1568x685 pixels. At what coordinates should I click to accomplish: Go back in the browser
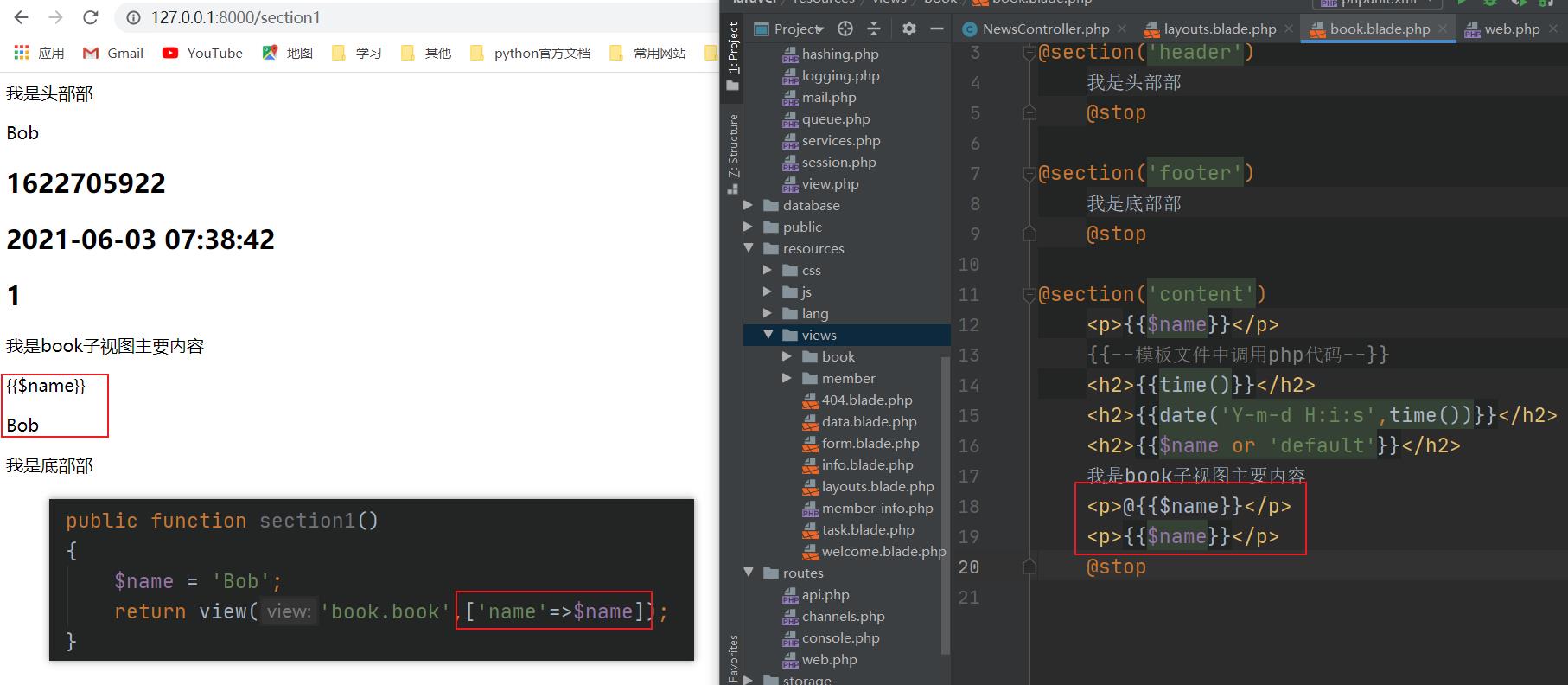pyautogui.click(x=22, y=17)
